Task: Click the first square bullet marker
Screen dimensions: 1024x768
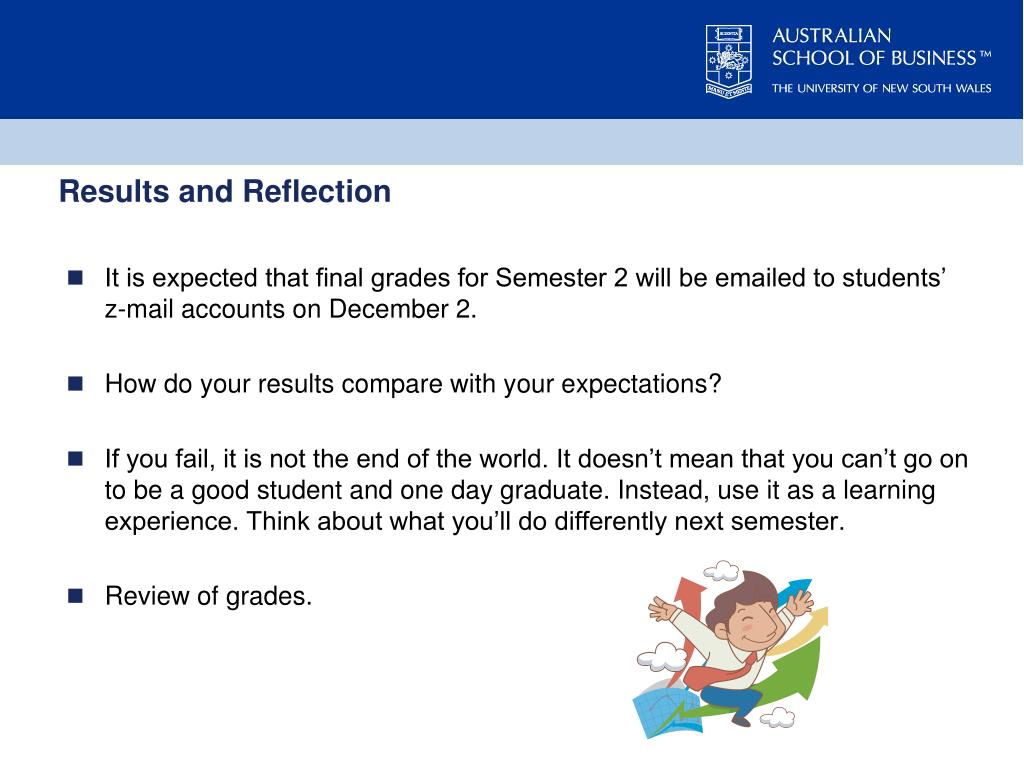Action: [x=75, y=278]
